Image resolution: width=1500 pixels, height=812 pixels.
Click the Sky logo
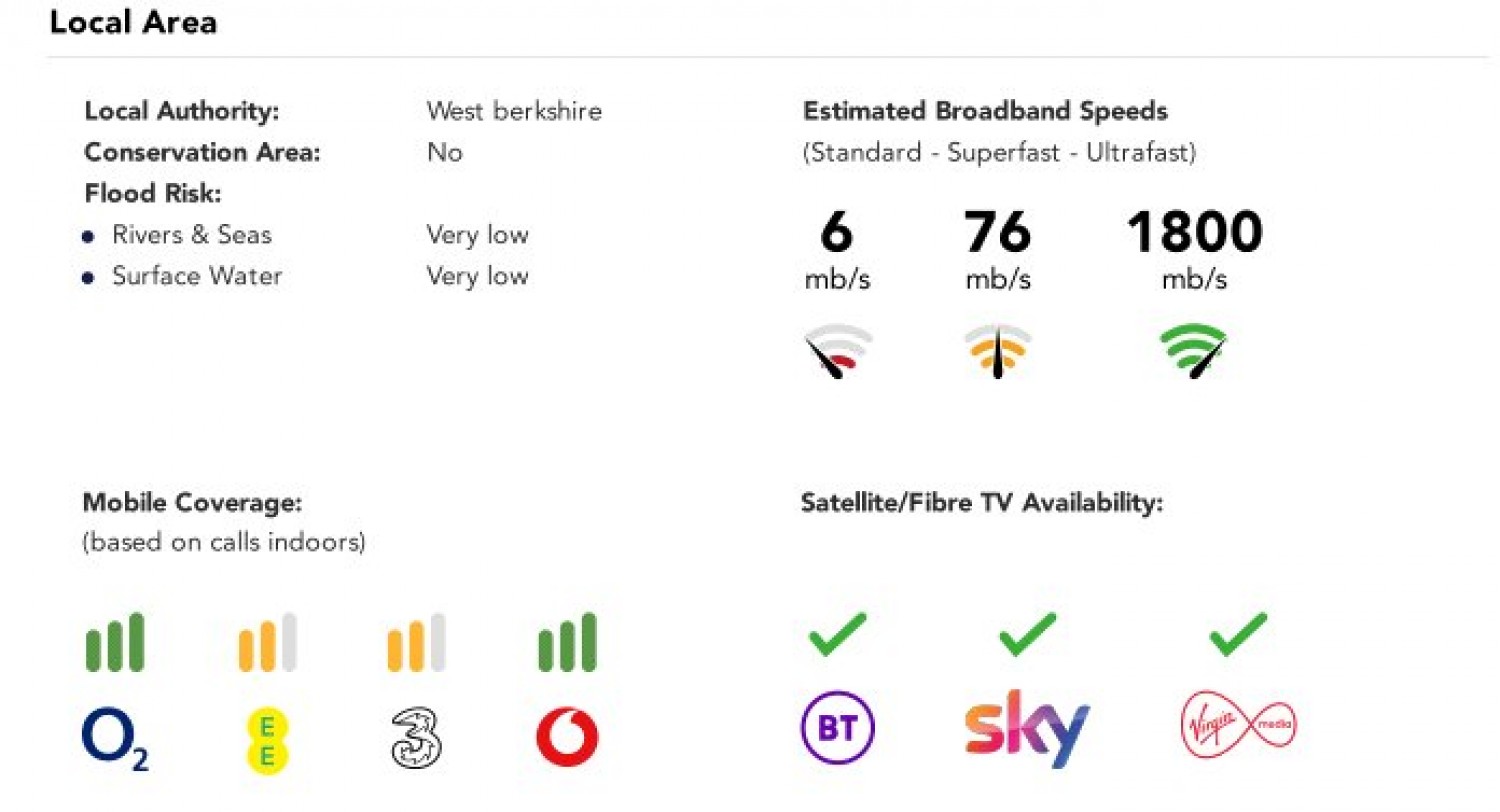pos(1026,727)
